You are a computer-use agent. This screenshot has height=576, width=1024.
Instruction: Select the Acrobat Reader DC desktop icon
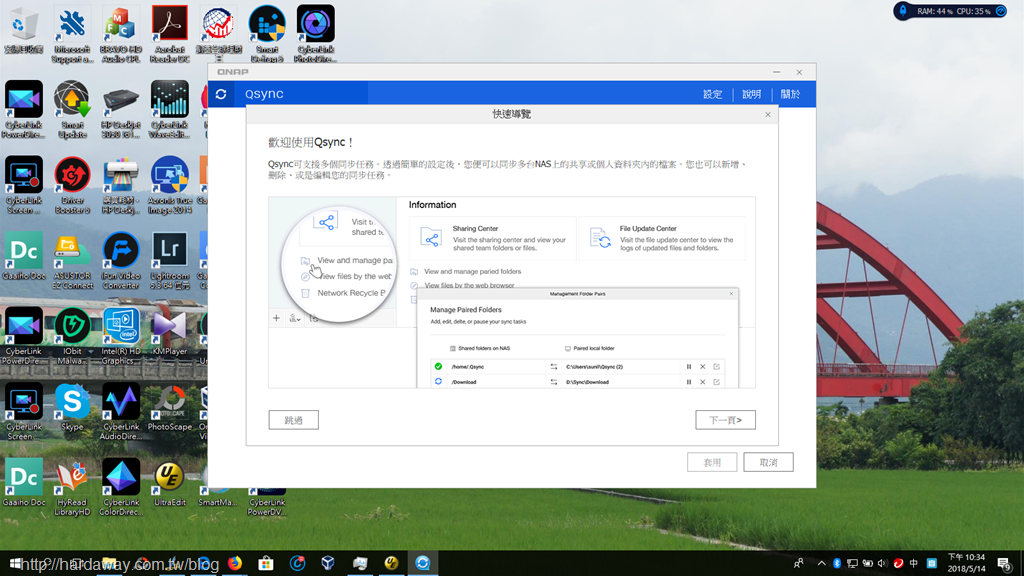coord(170,34)
